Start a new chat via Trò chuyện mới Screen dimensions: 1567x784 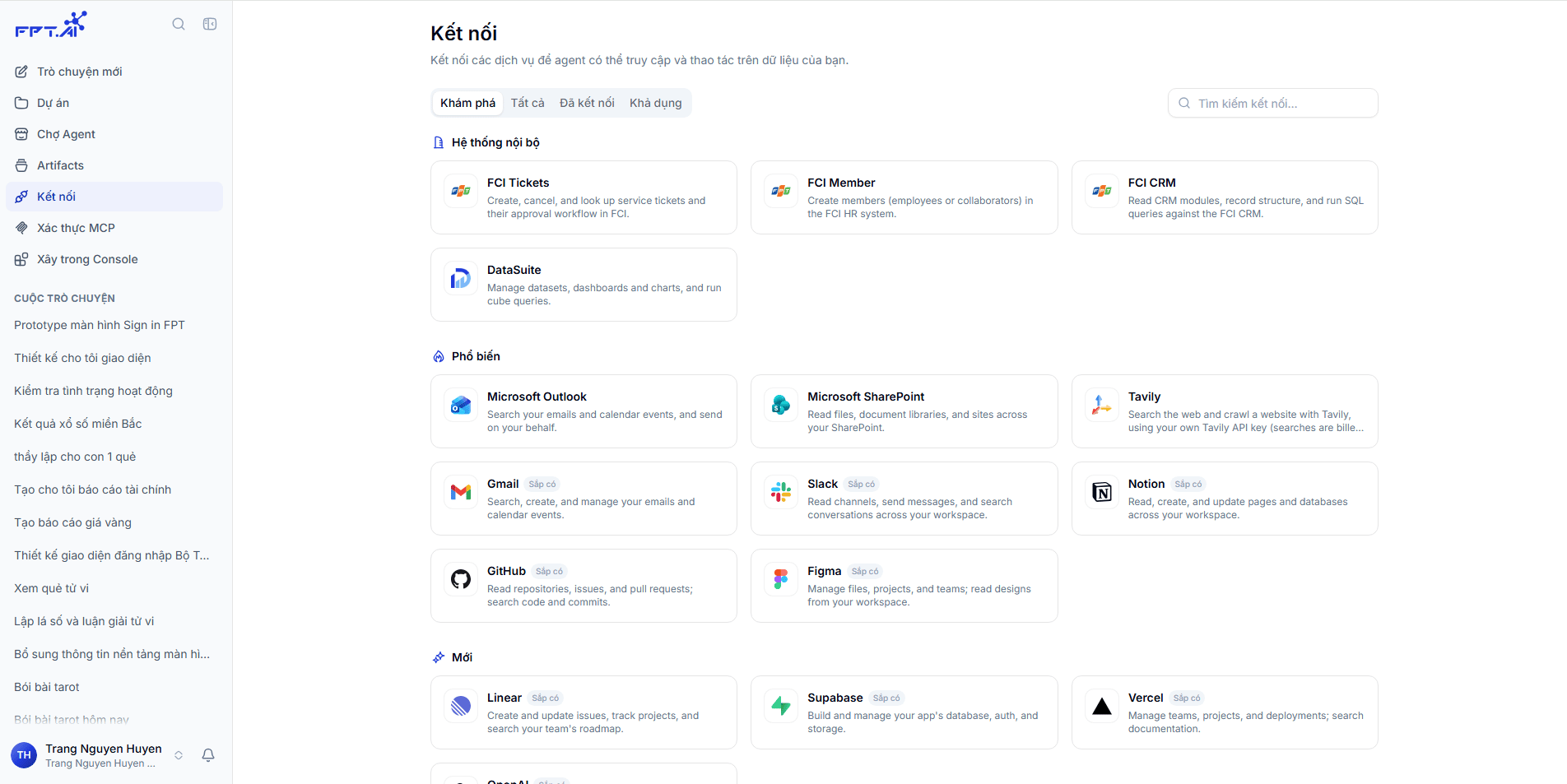point(114,72)
